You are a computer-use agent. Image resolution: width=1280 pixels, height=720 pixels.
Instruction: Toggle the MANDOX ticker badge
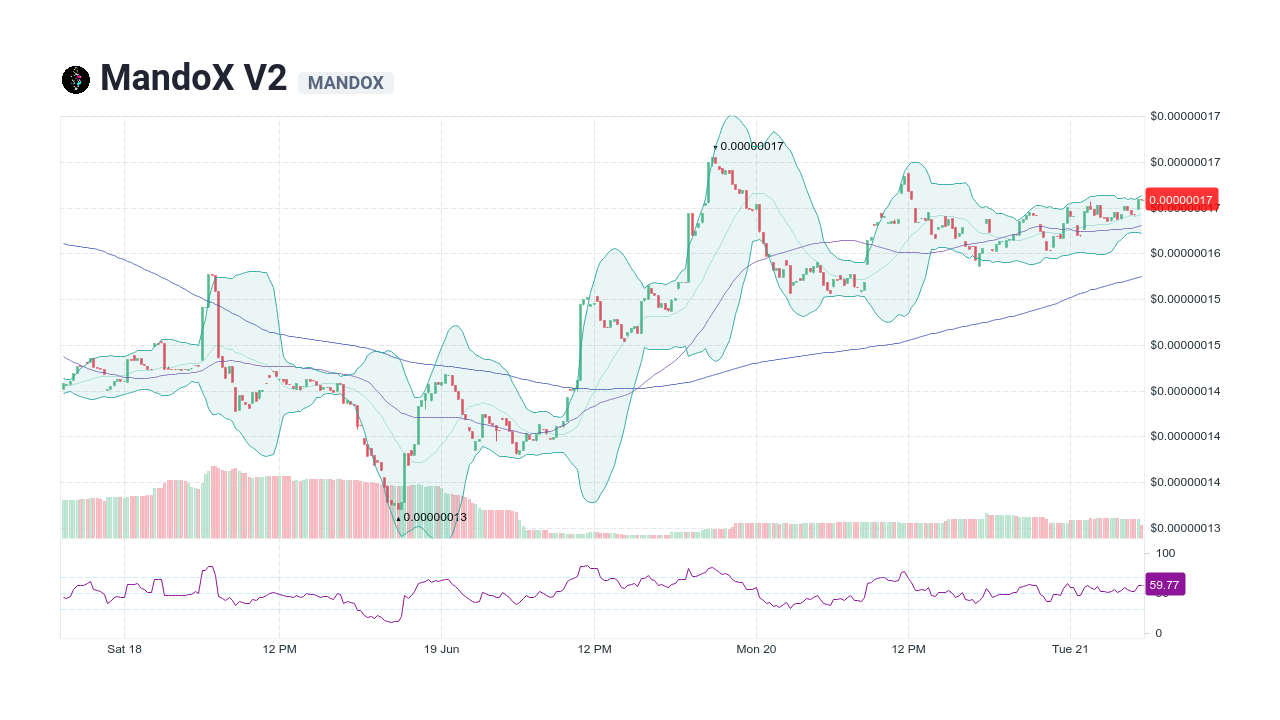(346, 83)
